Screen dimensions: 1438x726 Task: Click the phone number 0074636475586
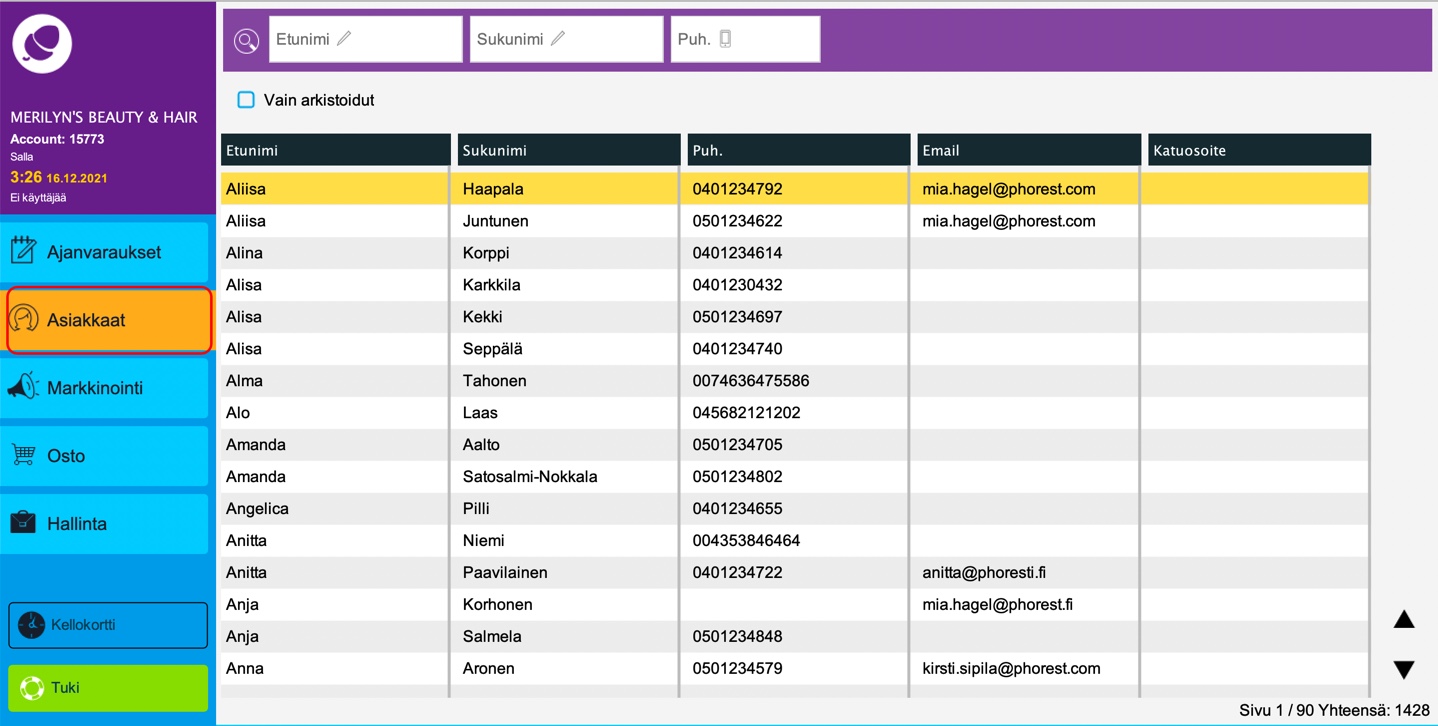(751, 381)
